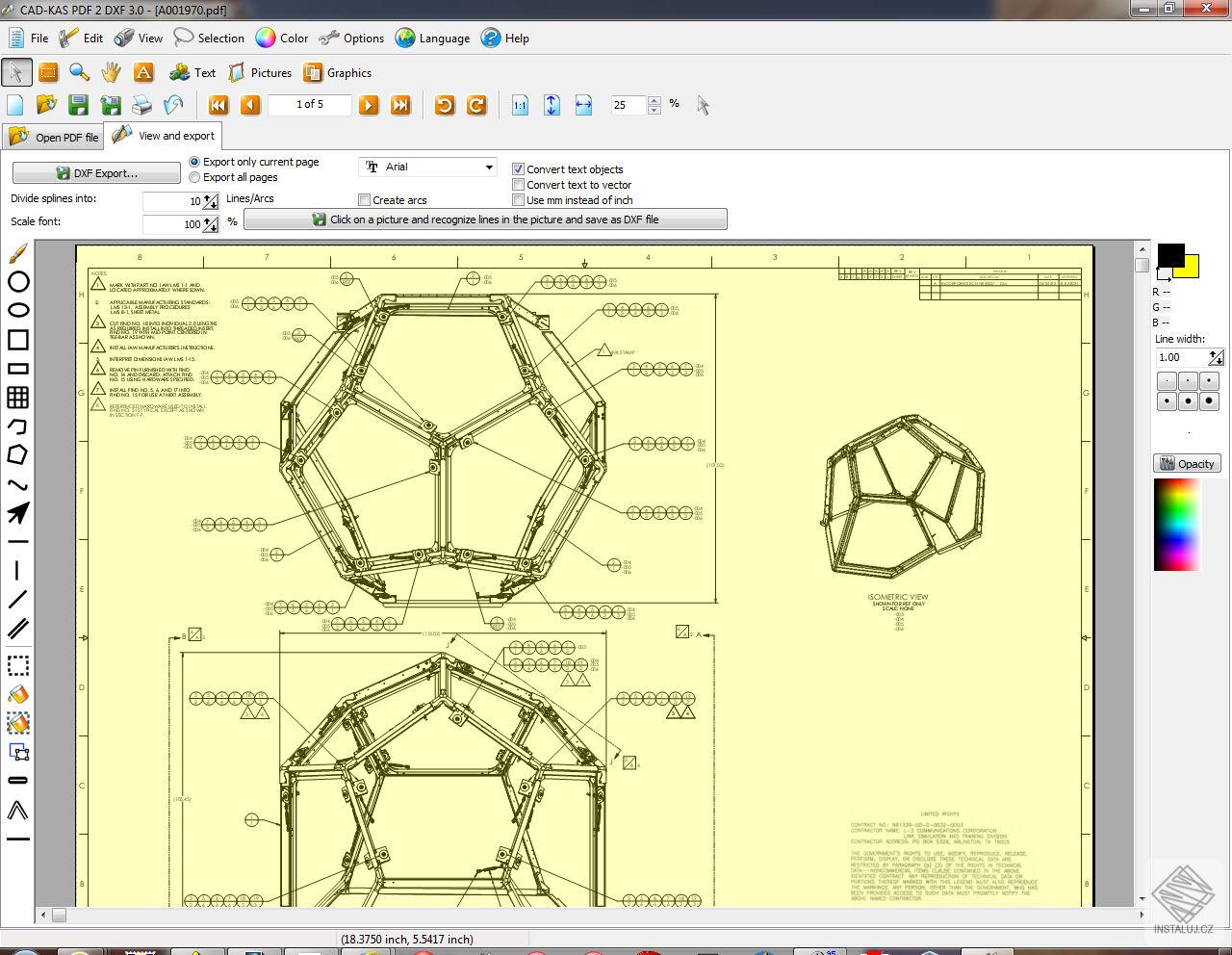Click the Print document icon

[x=142, y=105]
